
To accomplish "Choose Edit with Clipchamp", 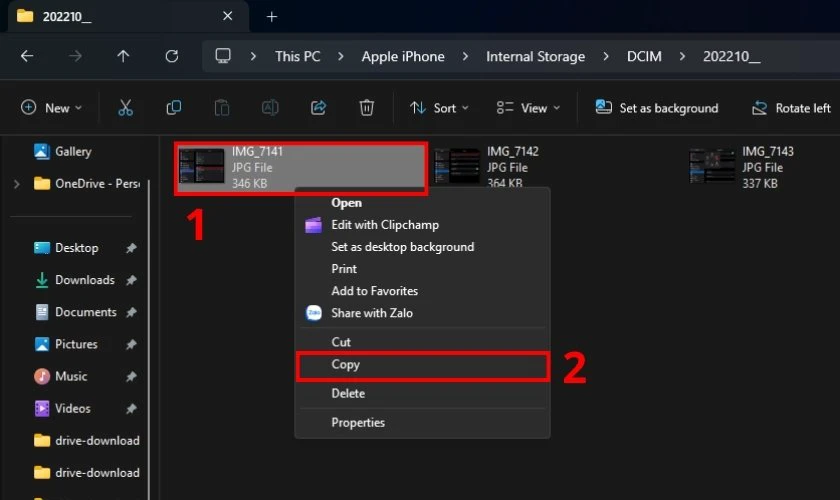I will pyautogui.click(x=422, y=225).
